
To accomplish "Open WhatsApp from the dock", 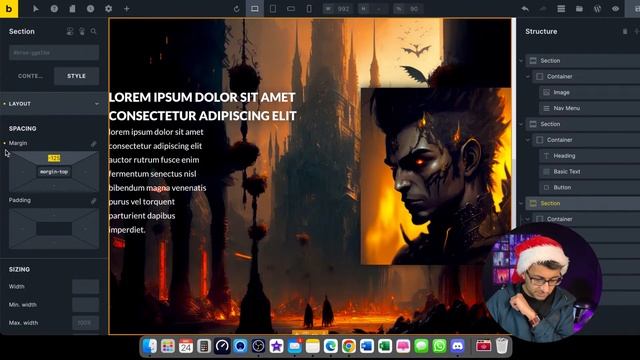I will pos(439,346).
